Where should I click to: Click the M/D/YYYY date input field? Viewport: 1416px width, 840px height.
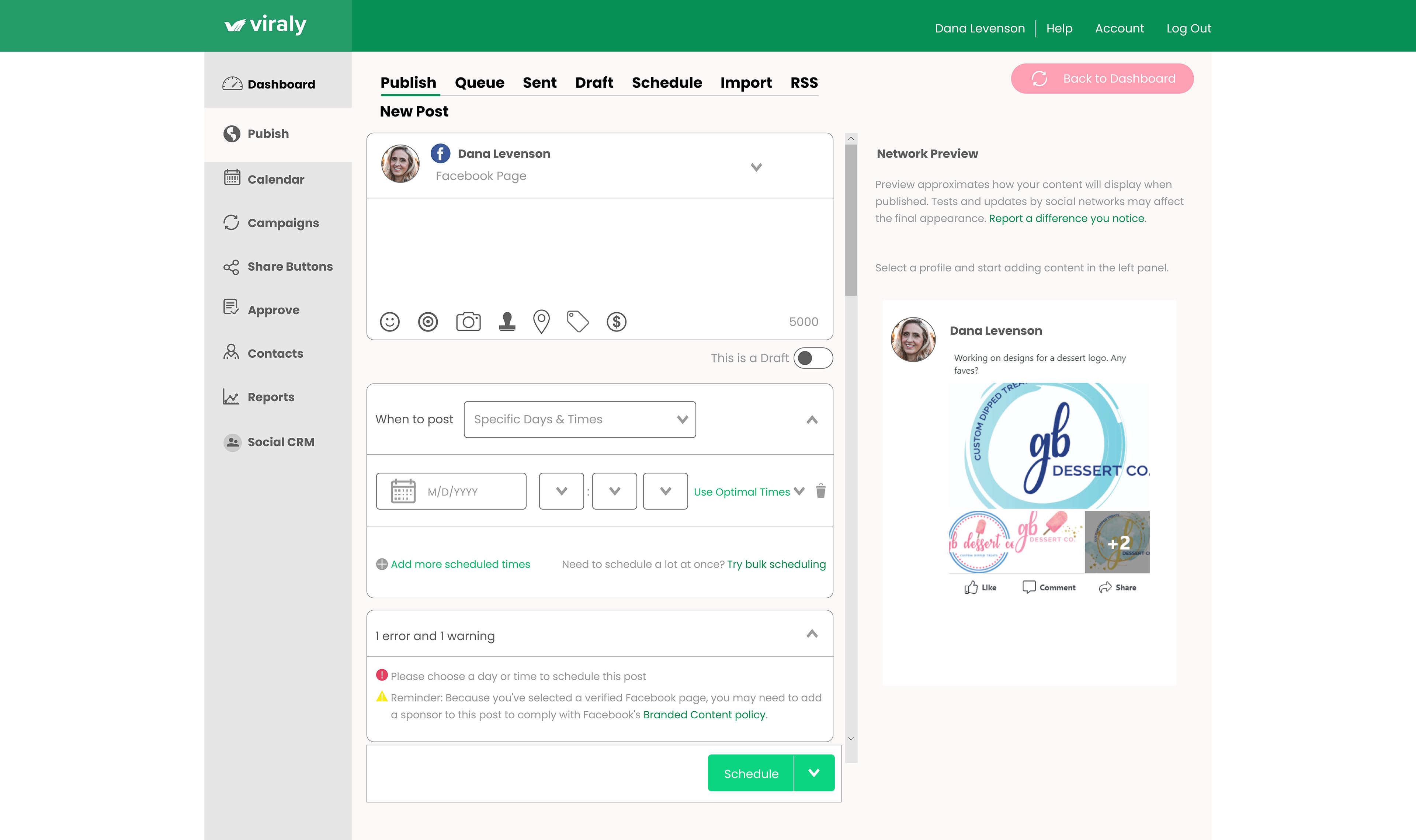(x=451, y=491)
